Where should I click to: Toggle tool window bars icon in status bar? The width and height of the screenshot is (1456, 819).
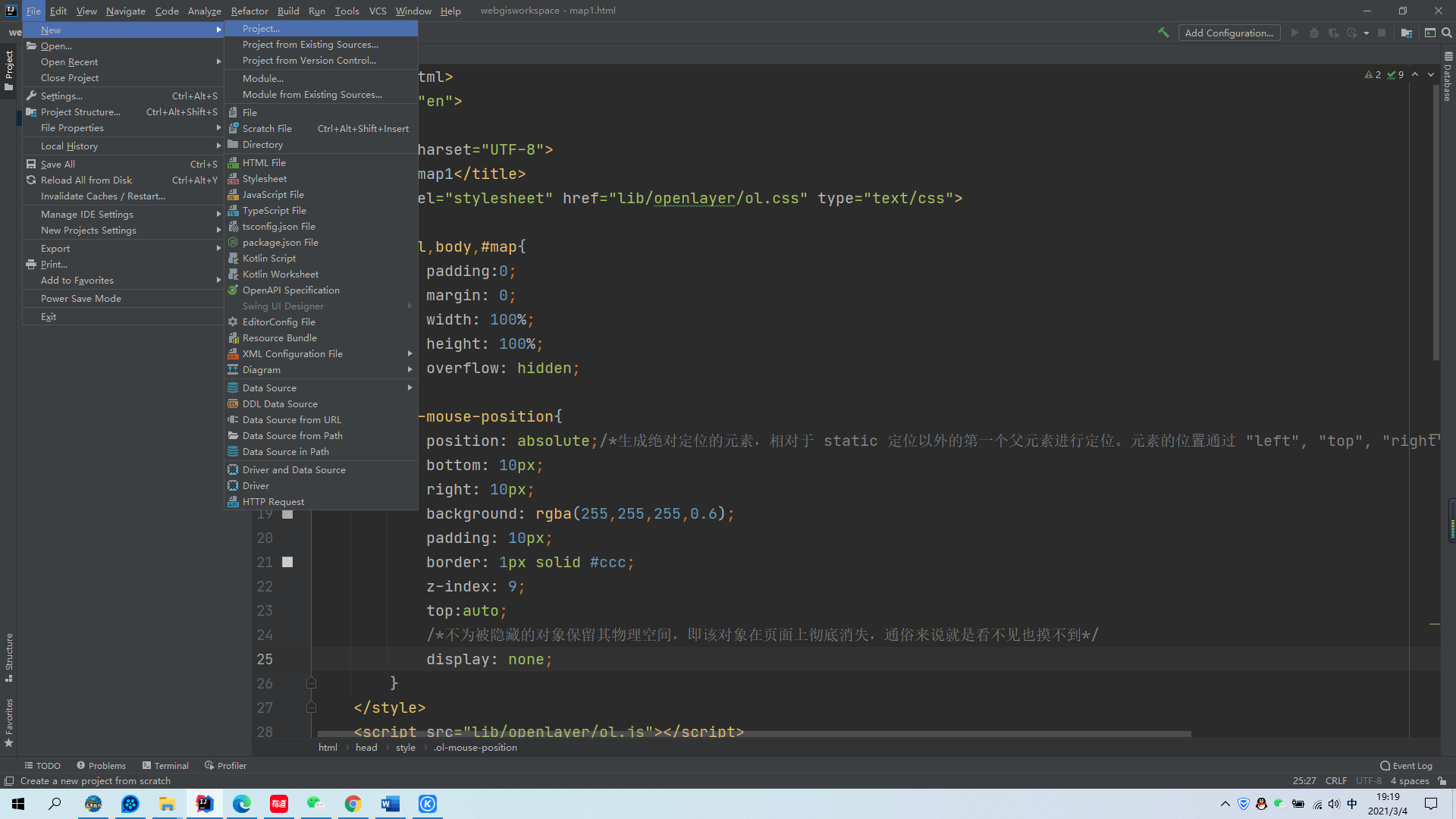pos(9,781)
